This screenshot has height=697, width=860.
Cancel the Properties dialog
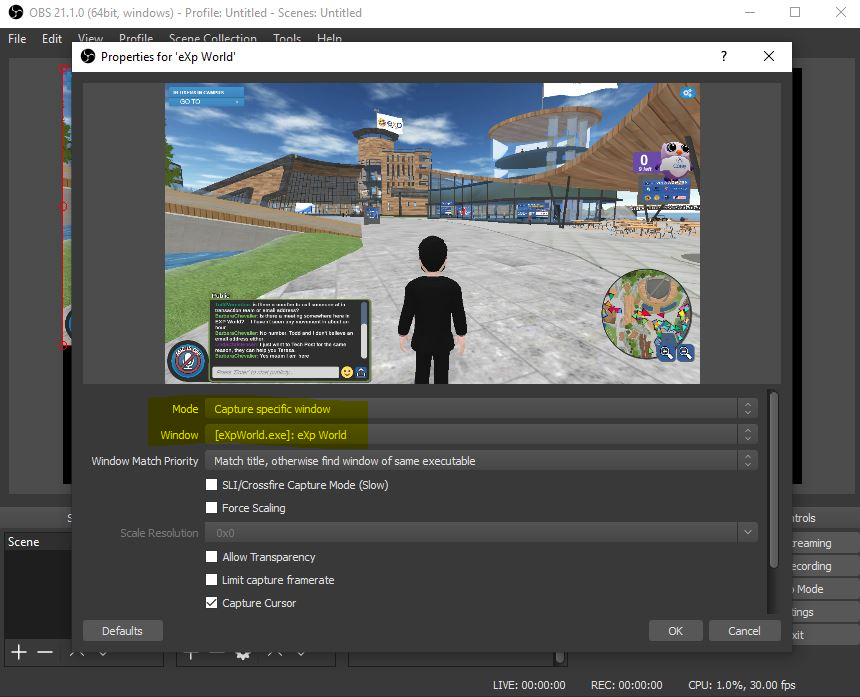point(744,631)
